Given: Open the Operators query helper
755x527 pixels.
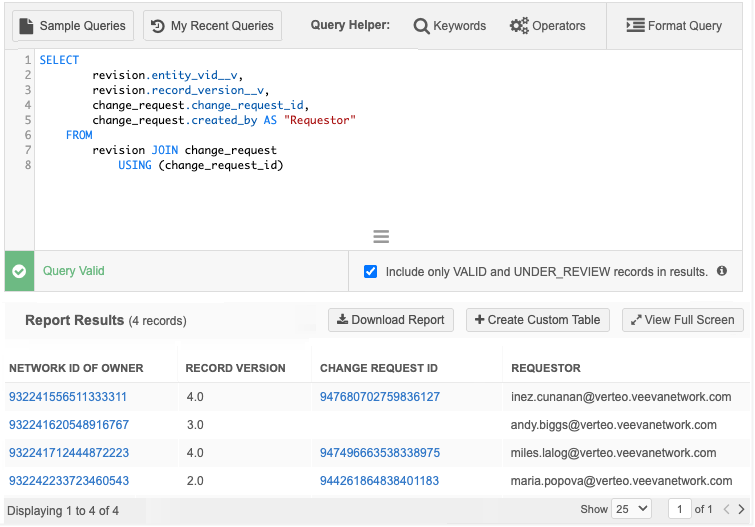Looking at the screenshot, I should [547, 26].
